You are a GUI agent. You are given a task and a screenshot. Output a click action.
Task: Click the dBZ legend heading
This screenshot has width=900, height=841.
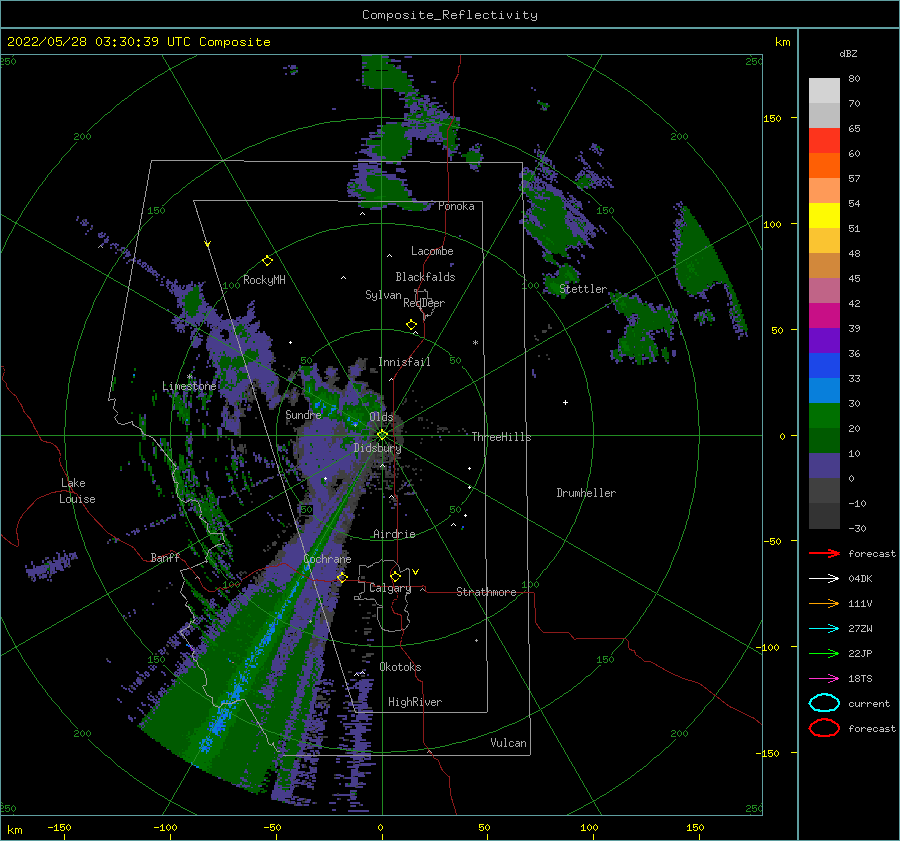[848, 53]
